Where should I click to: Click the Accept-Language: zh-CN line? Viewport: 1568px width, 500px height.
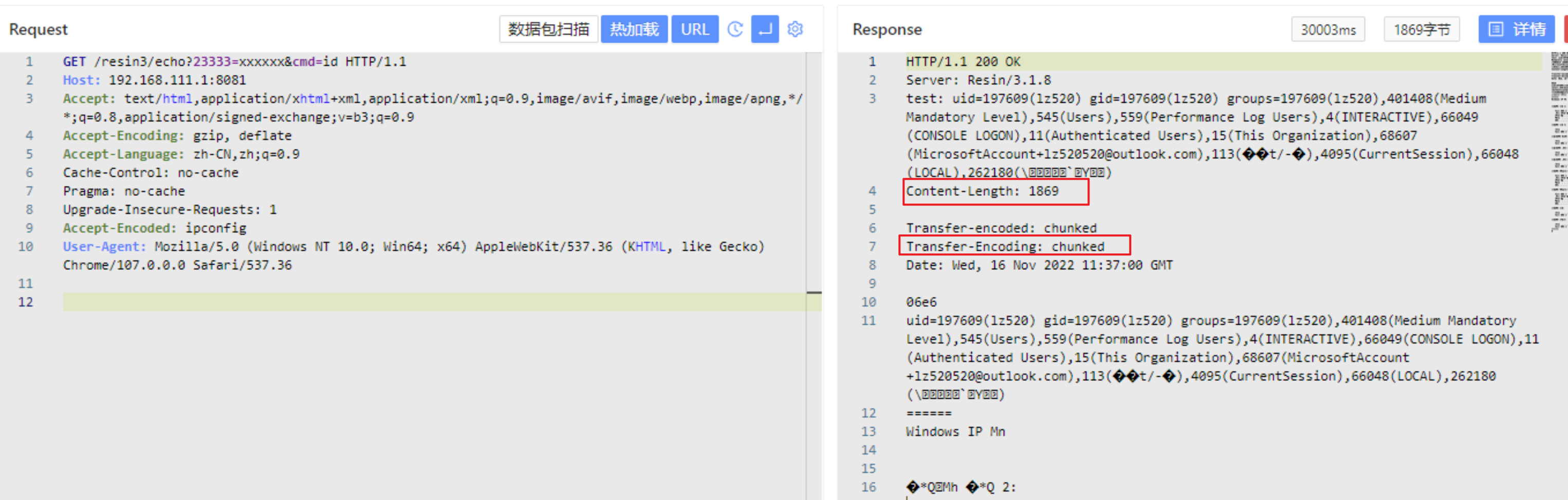tap(181, 154)
